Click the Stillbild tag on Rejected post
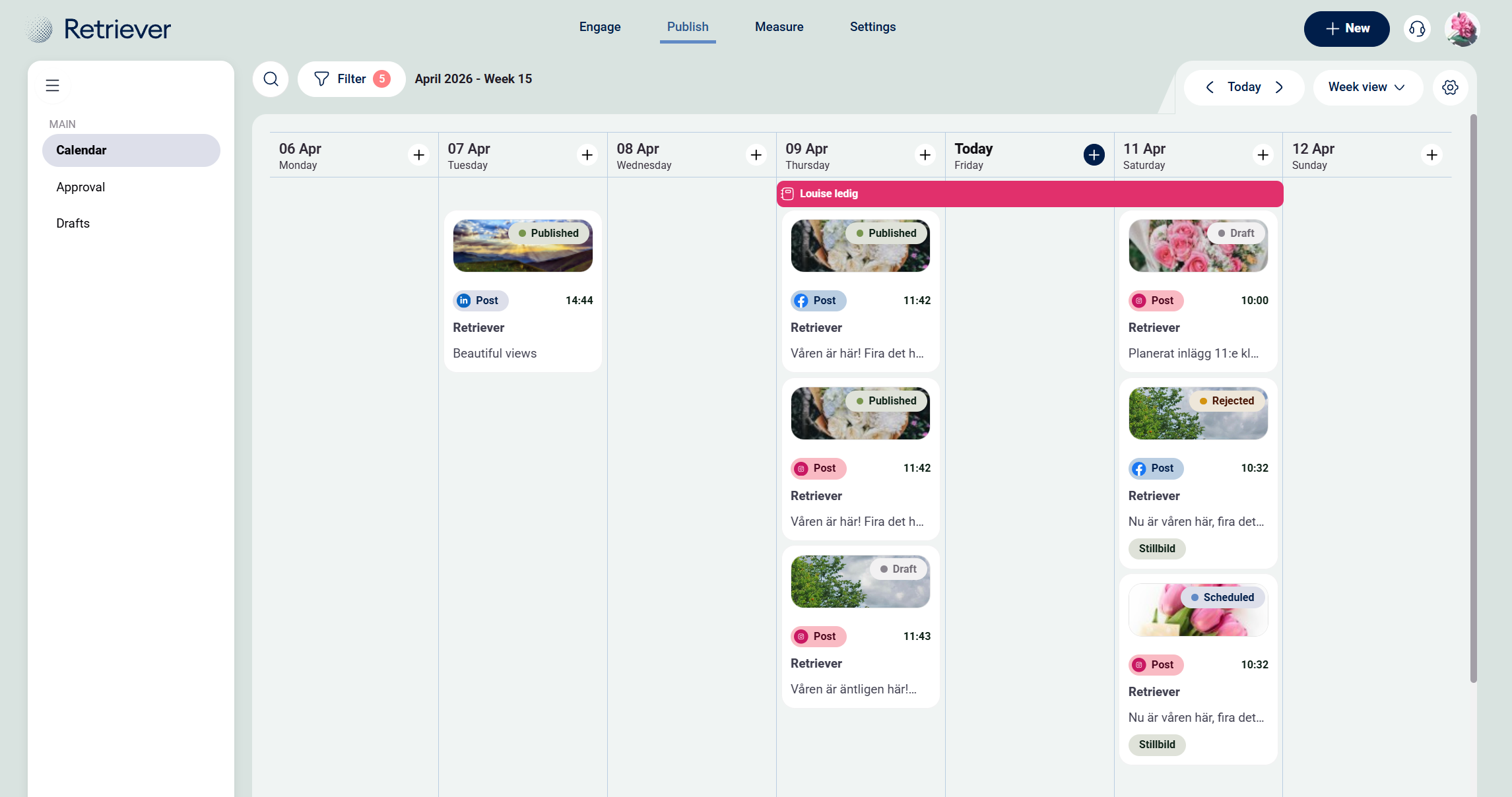 (x=1156, y=549)
